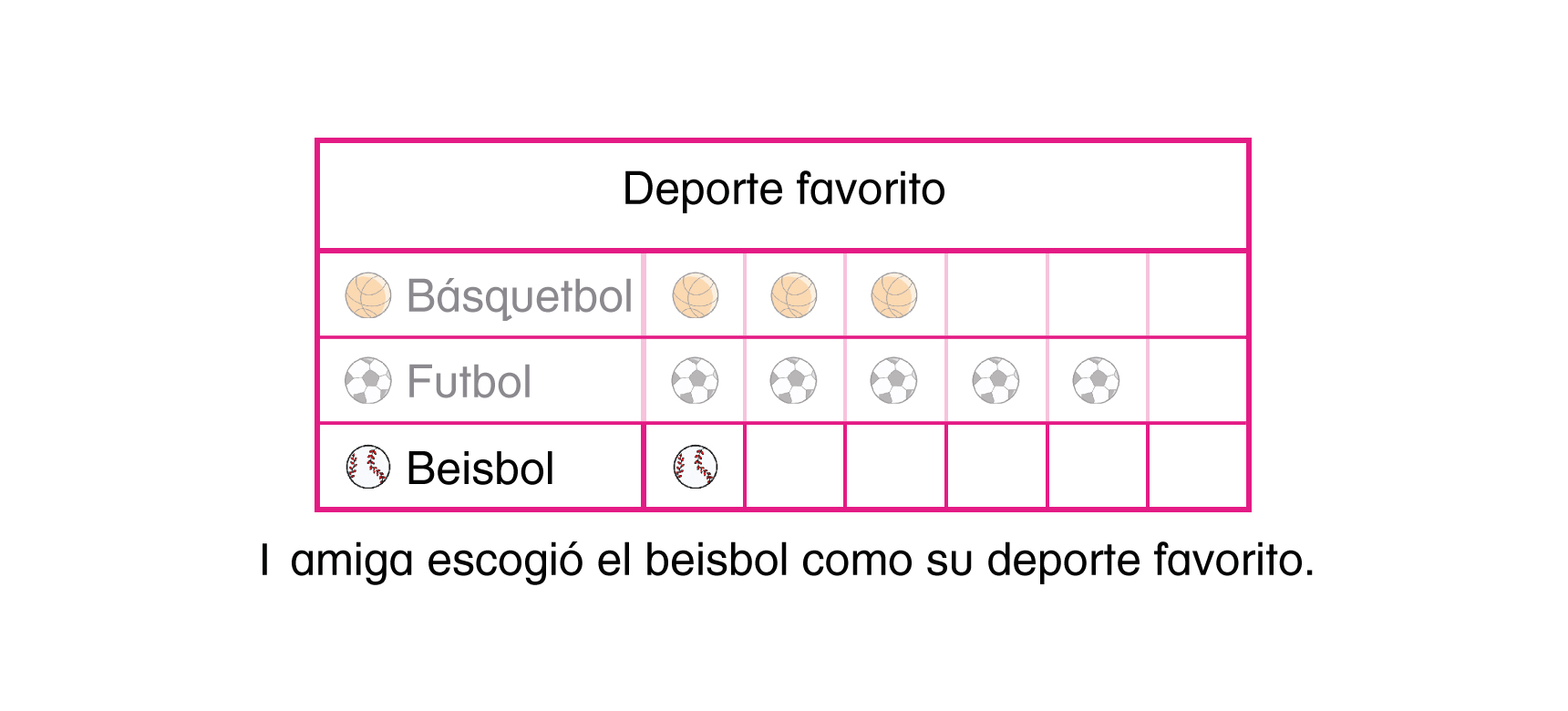
Task: Click the "Deporte favorito" table title
Action: (783, 190)
